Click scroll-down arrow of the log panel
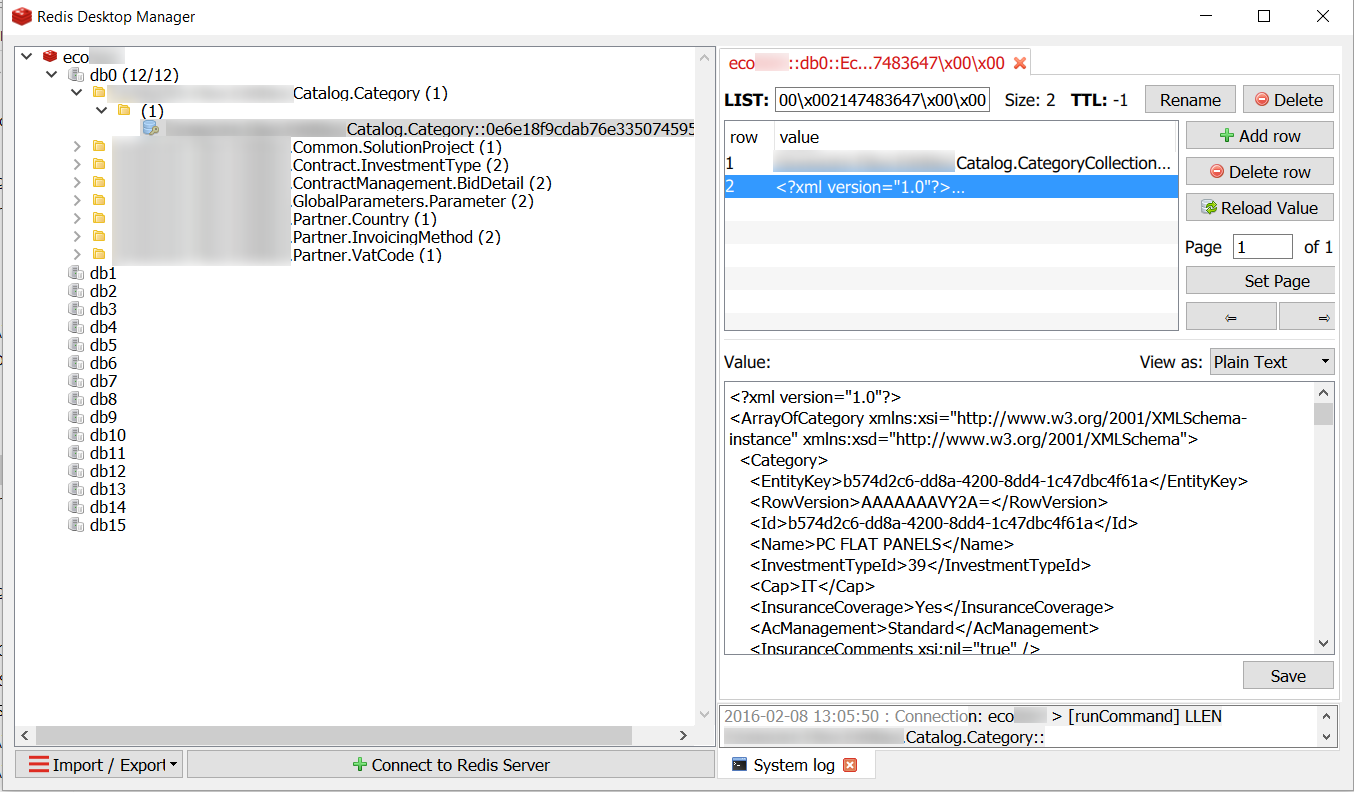The width and height of the screenshot is (1354, 792). [1327, 737]
